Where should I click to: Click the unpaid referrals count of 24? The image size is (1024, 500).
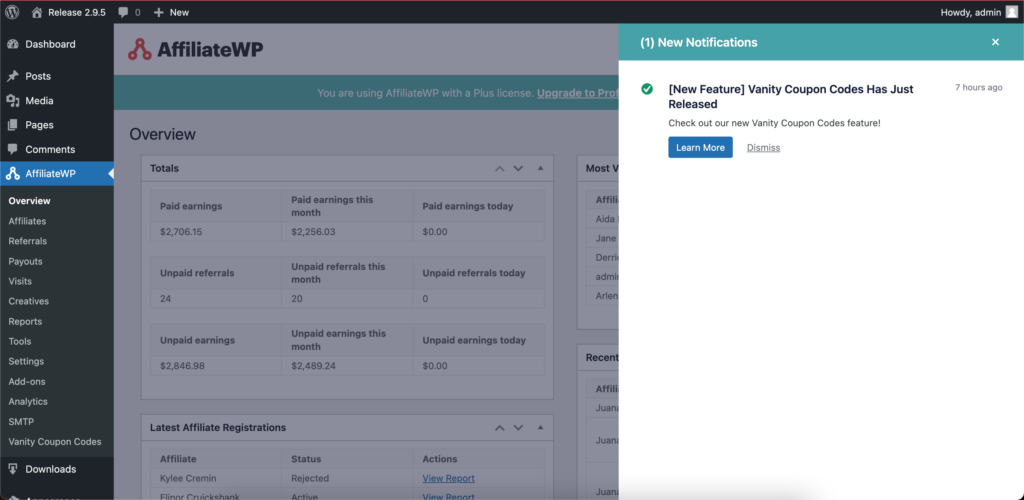click(166, 299)
